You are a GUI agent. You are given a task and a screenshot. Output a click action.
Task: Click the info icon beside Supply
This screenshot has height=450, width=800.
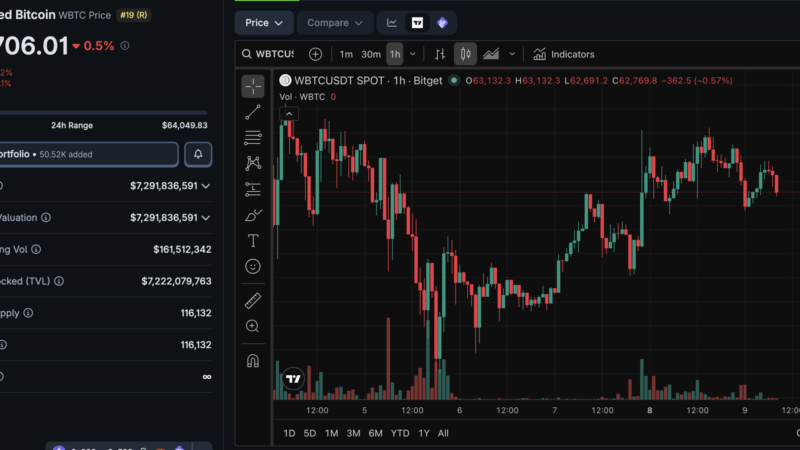(28, 313)
